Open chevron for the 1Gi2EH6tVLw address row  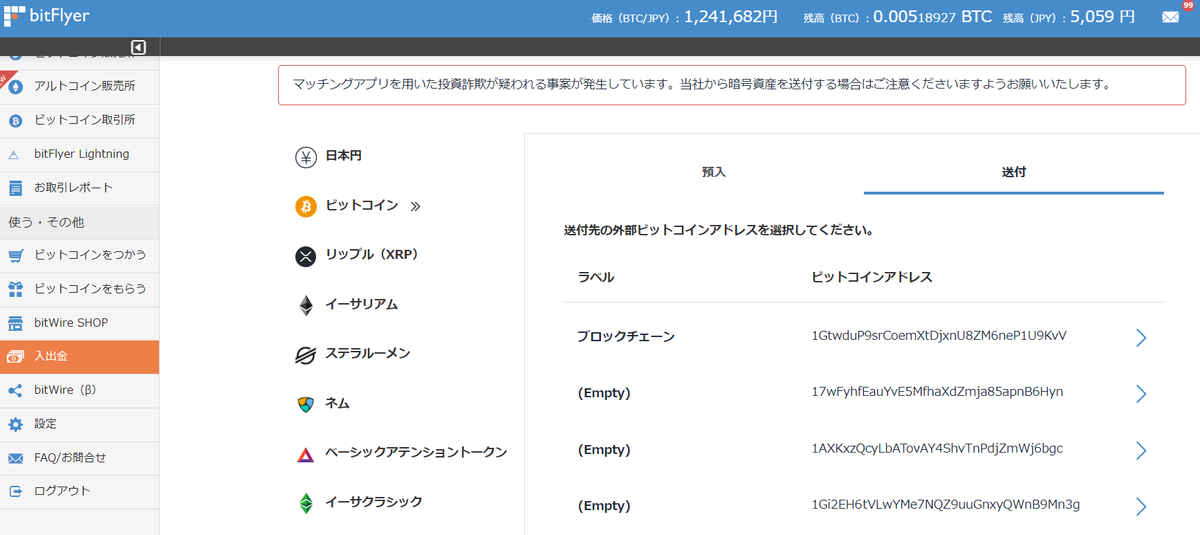point(1141,506)
